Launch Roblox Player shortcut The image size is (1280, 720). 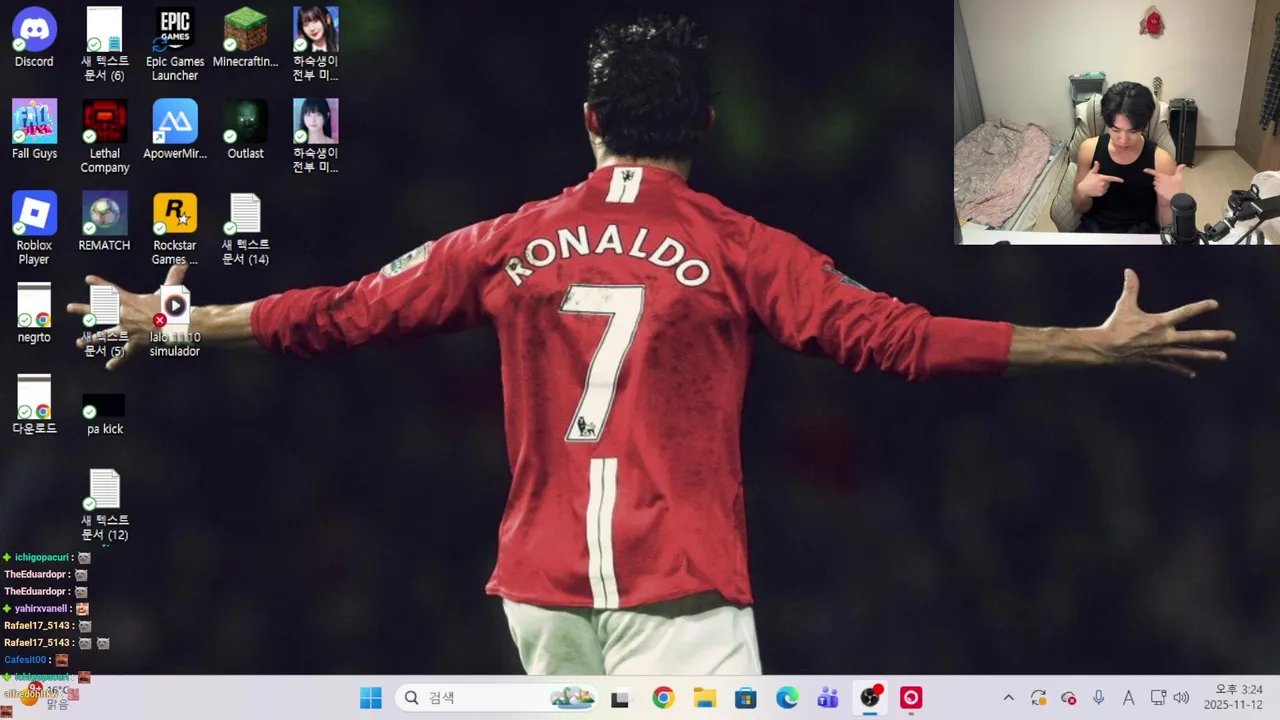tap(34, 228)
